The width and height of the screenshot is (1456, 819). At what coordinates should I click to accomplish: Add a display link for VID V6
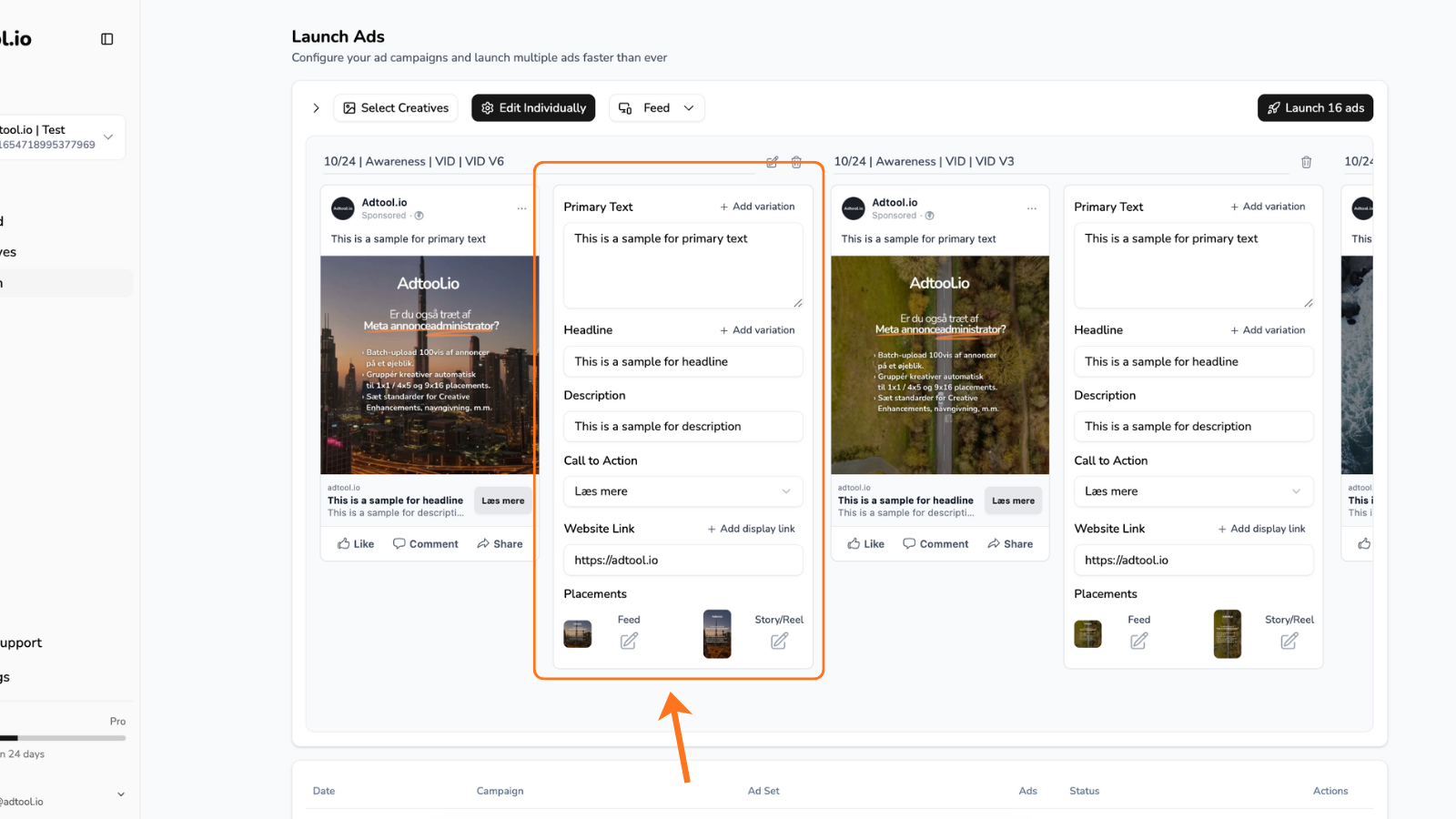[751, 529]
